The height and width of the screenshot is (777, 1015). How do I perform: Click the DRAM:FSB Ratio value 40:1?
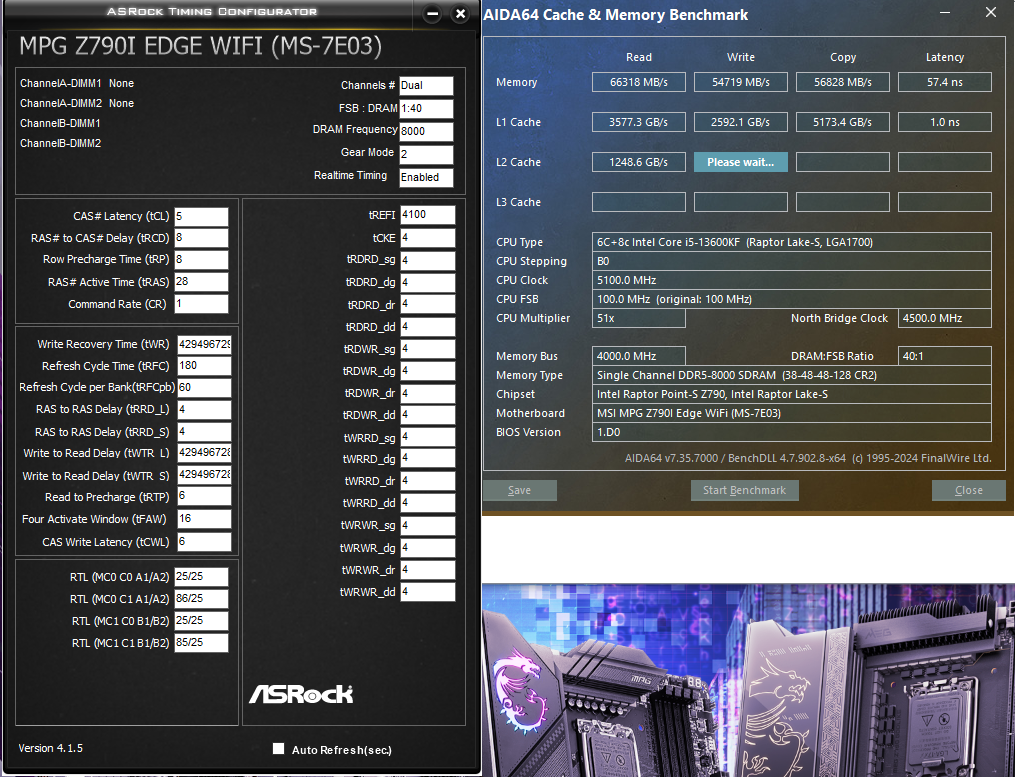(944, 356)
